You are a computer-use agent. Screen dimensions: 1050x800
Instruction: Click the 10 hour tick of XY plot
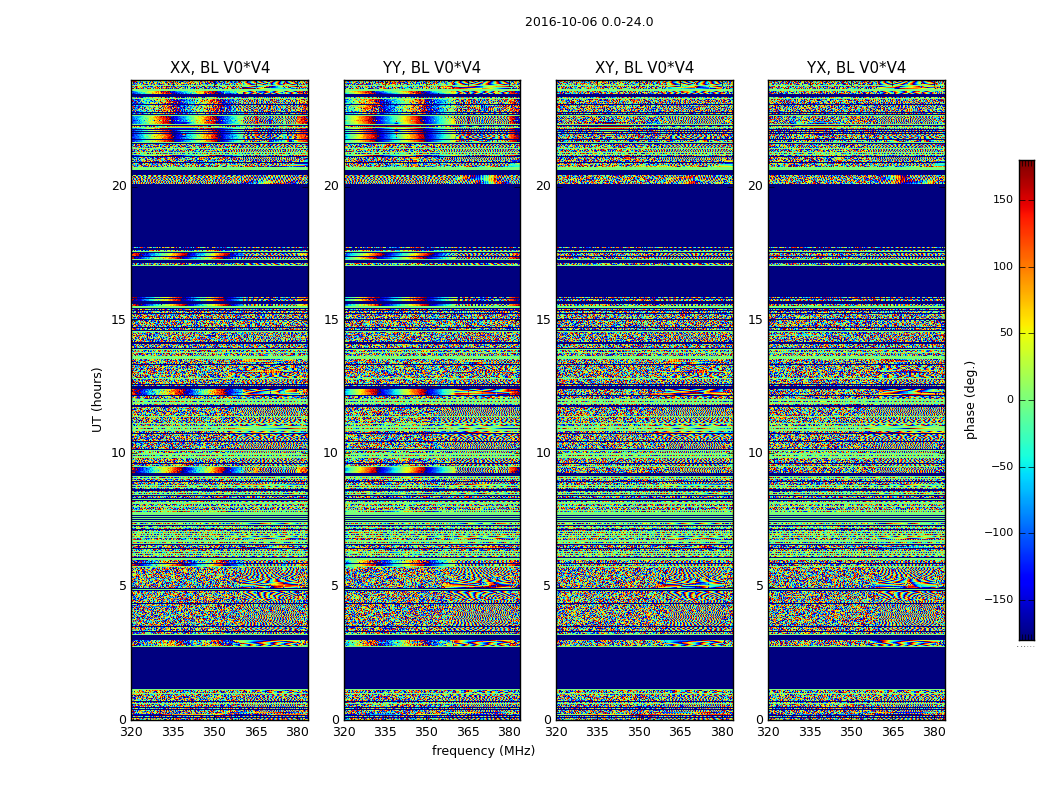pyautogui.click(x=544, y=453)
